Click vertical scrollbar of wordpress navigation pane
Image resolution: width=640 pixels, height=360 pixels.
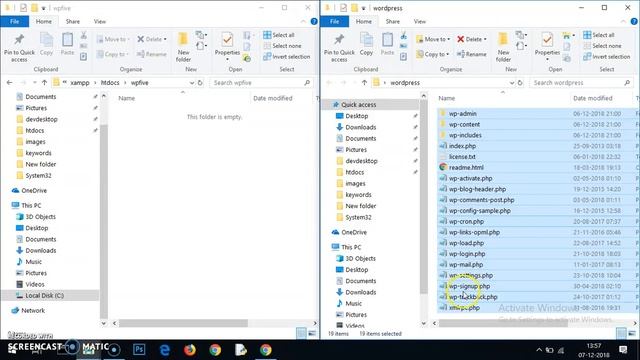[424, 196]
